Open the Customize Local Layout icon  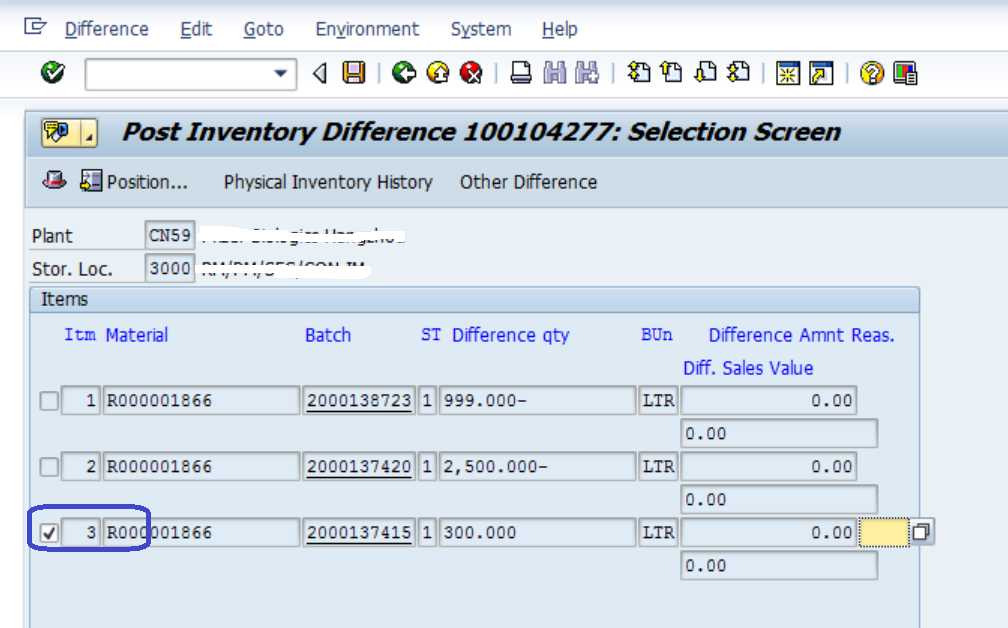905,73
